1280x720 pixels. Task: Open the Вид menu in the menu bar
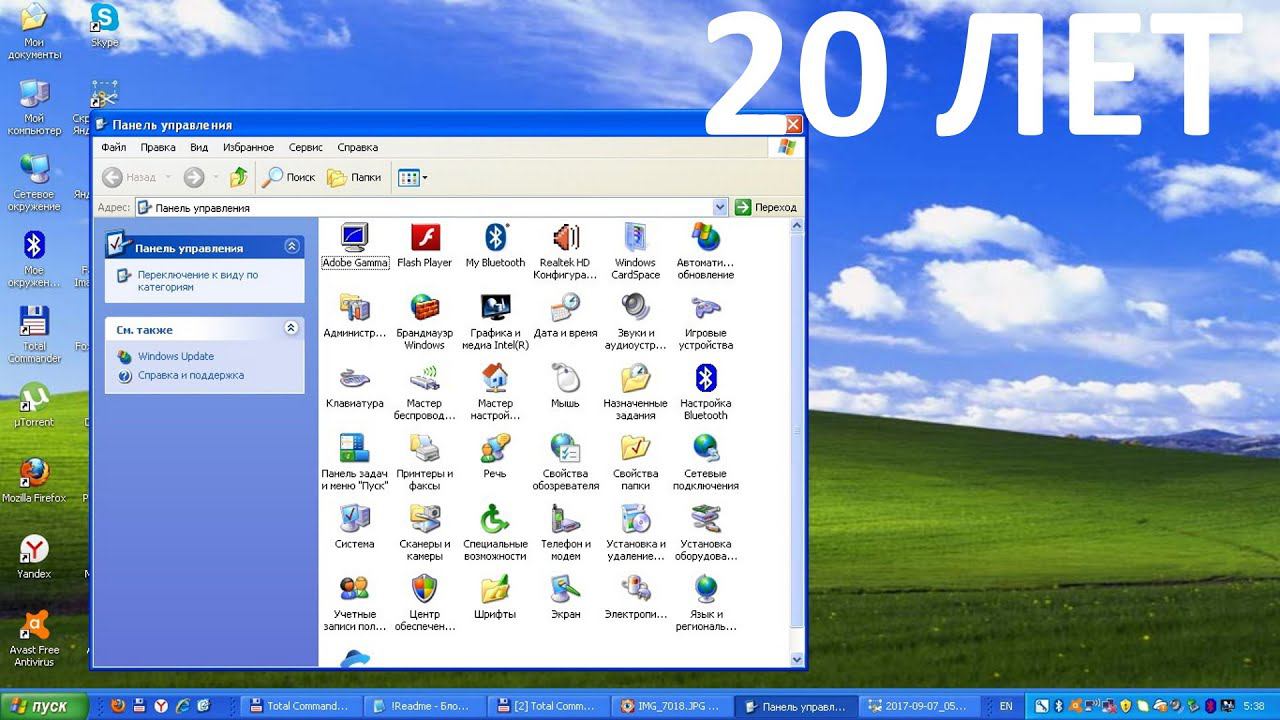199,147
